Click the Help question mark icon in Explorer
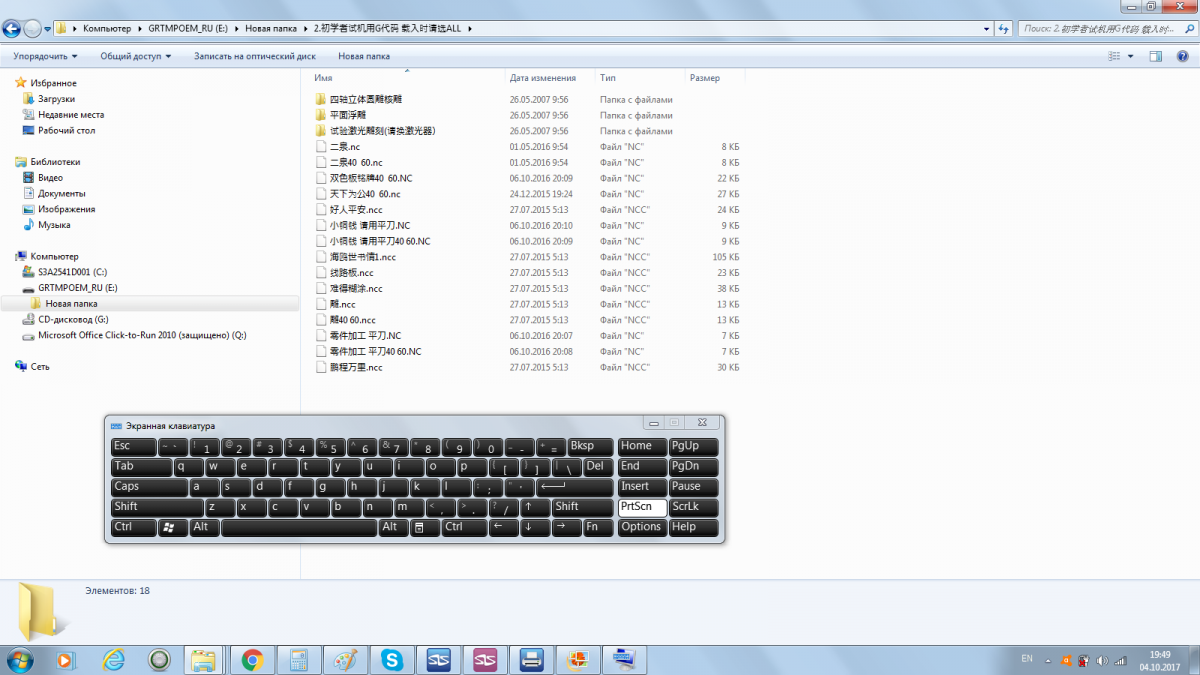The width and height of the screenshot is (1200, 675). [1180, 57]
